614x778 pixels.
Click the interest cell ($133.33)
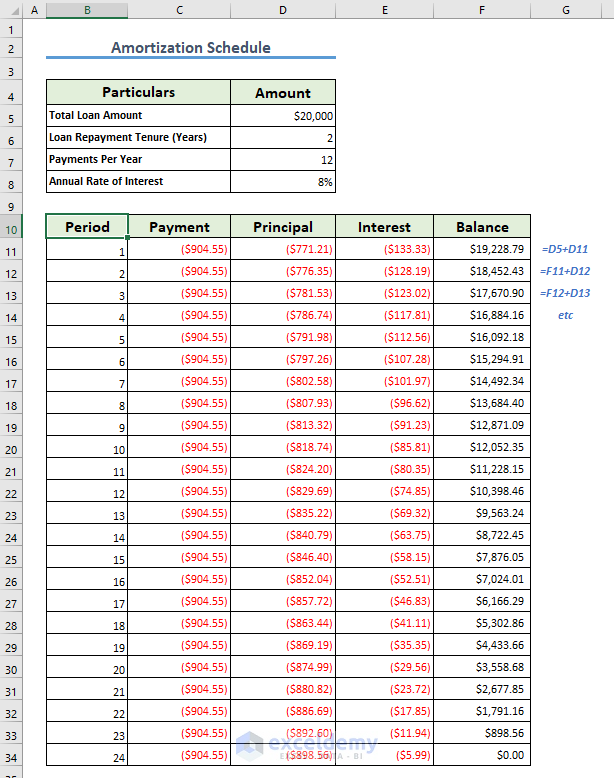(x=385, y=249)
